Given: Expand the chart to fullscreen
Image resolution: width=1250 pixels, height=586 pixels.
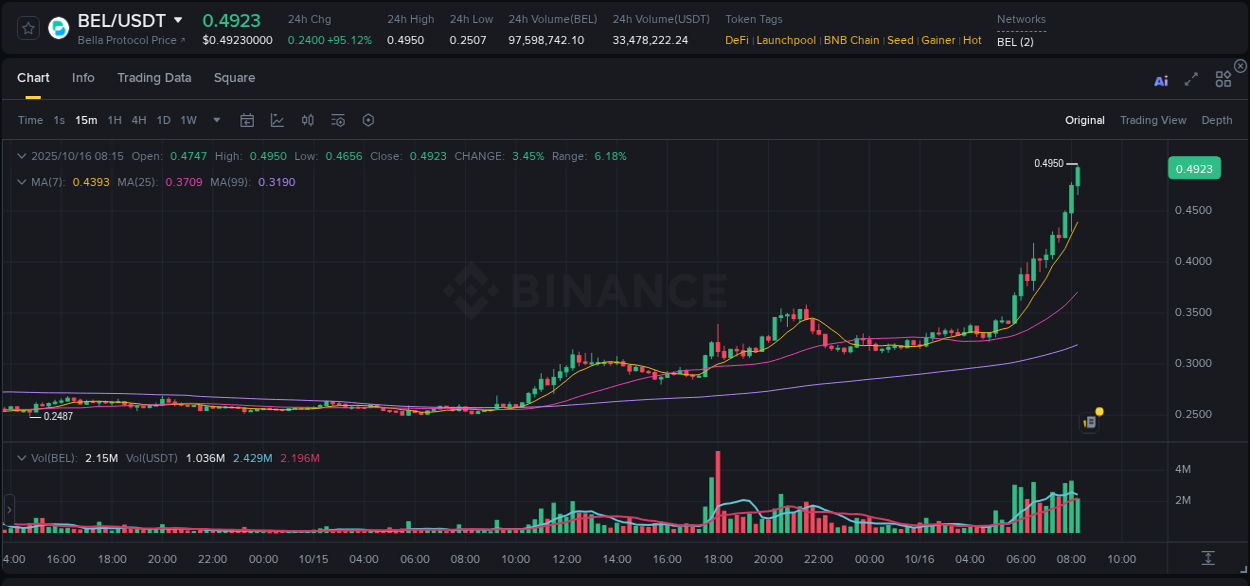Looking at the screenshot, I should 1191,80.
